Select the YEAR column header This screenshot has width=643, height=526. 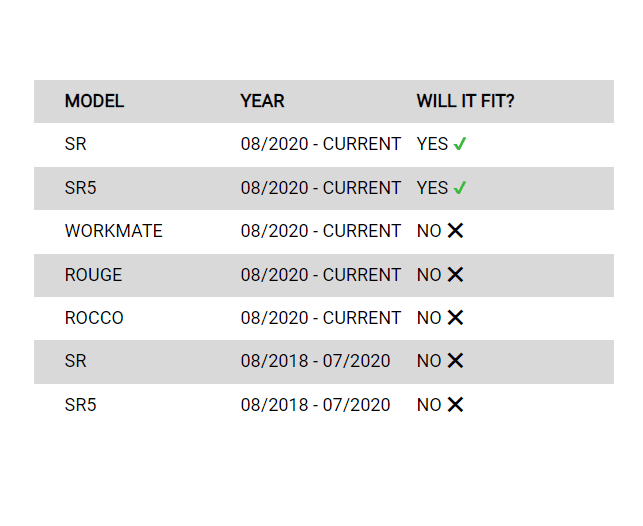point(262,101)
